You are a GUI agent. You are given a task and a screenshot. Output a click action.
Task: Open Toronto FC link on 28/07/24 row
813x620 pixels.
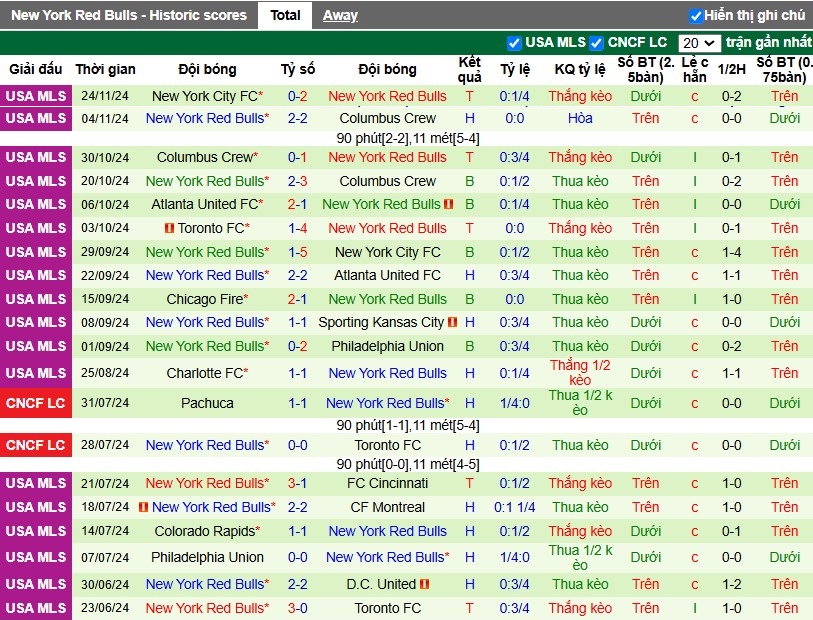pos(387,445)
